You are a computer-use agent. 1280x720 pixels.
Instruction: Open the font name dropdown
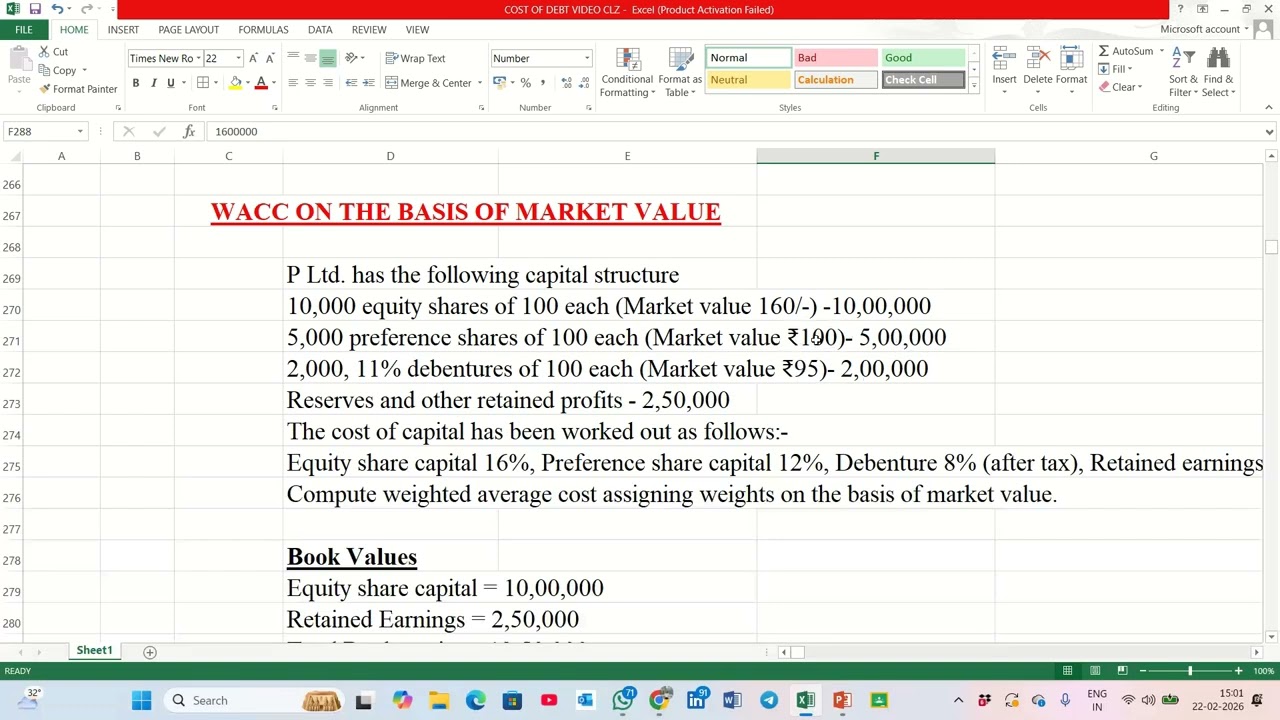point(198,58)
